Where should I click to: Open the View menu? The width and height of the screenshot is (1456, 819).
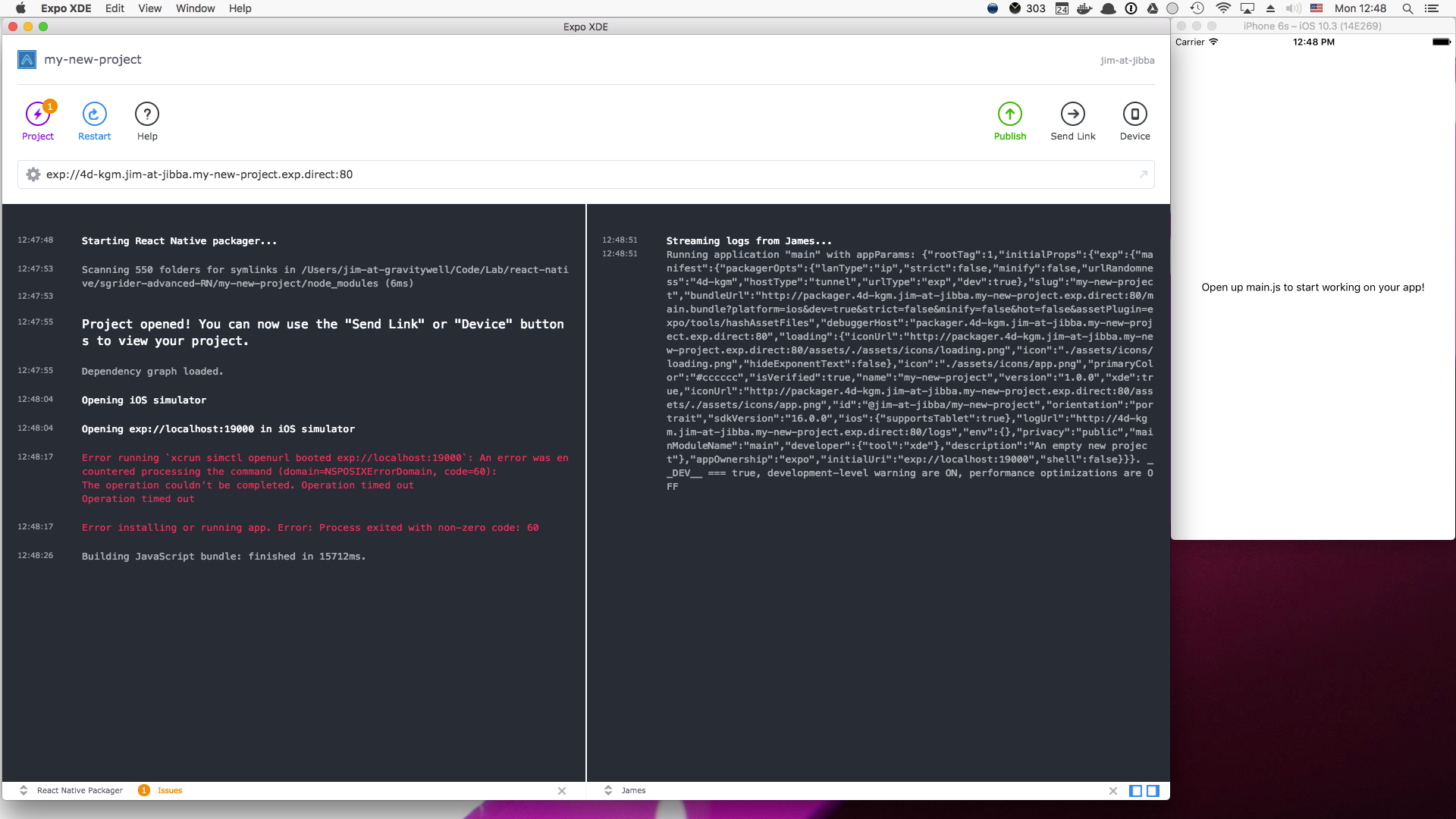tap(149, 8)
